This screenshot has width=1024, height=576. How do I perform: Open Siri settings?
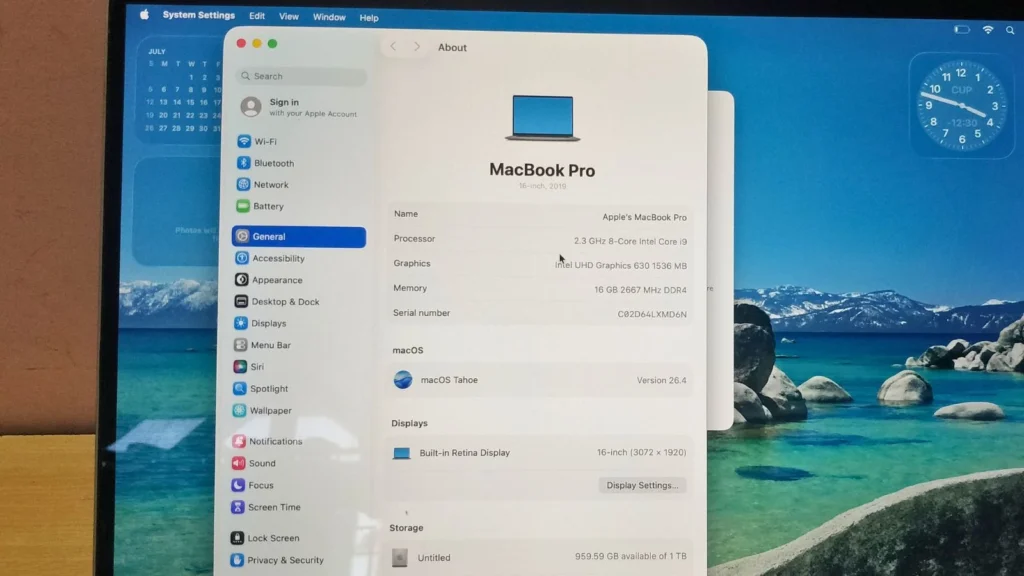tap(249, 366)
